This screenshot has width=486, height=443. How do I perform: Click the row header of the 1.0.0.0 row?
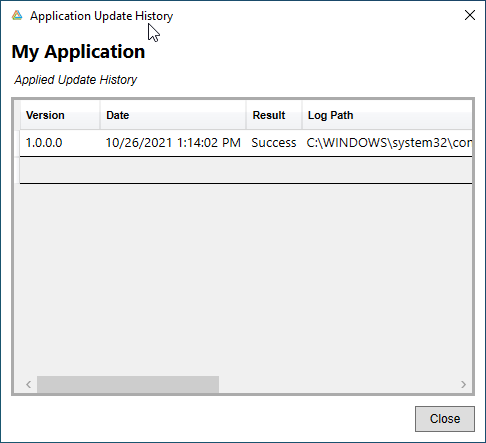[x=17, y=143]
